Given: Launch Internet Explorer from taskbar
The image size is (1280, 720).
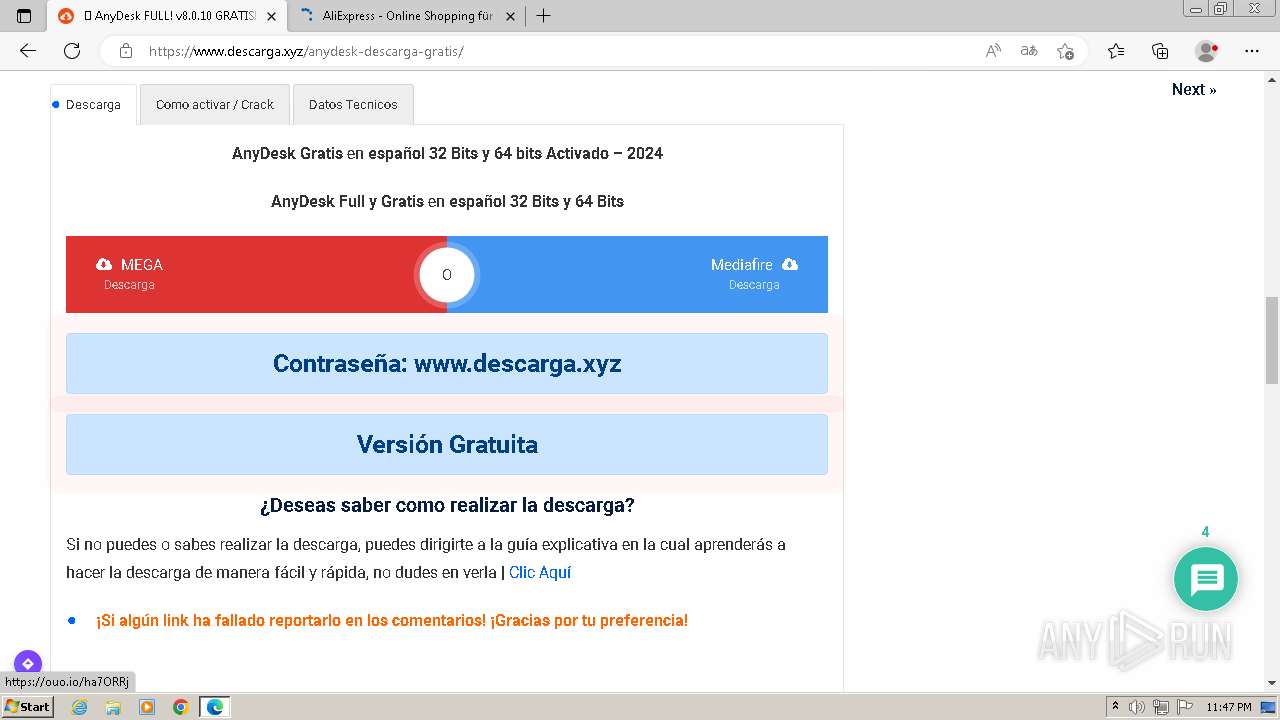Looking at the screenshot, I should 79,707.
